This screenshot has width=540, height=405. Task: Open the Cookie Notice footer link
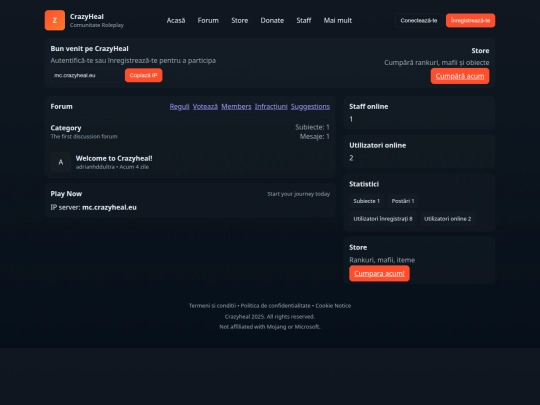tap(333, 305)
